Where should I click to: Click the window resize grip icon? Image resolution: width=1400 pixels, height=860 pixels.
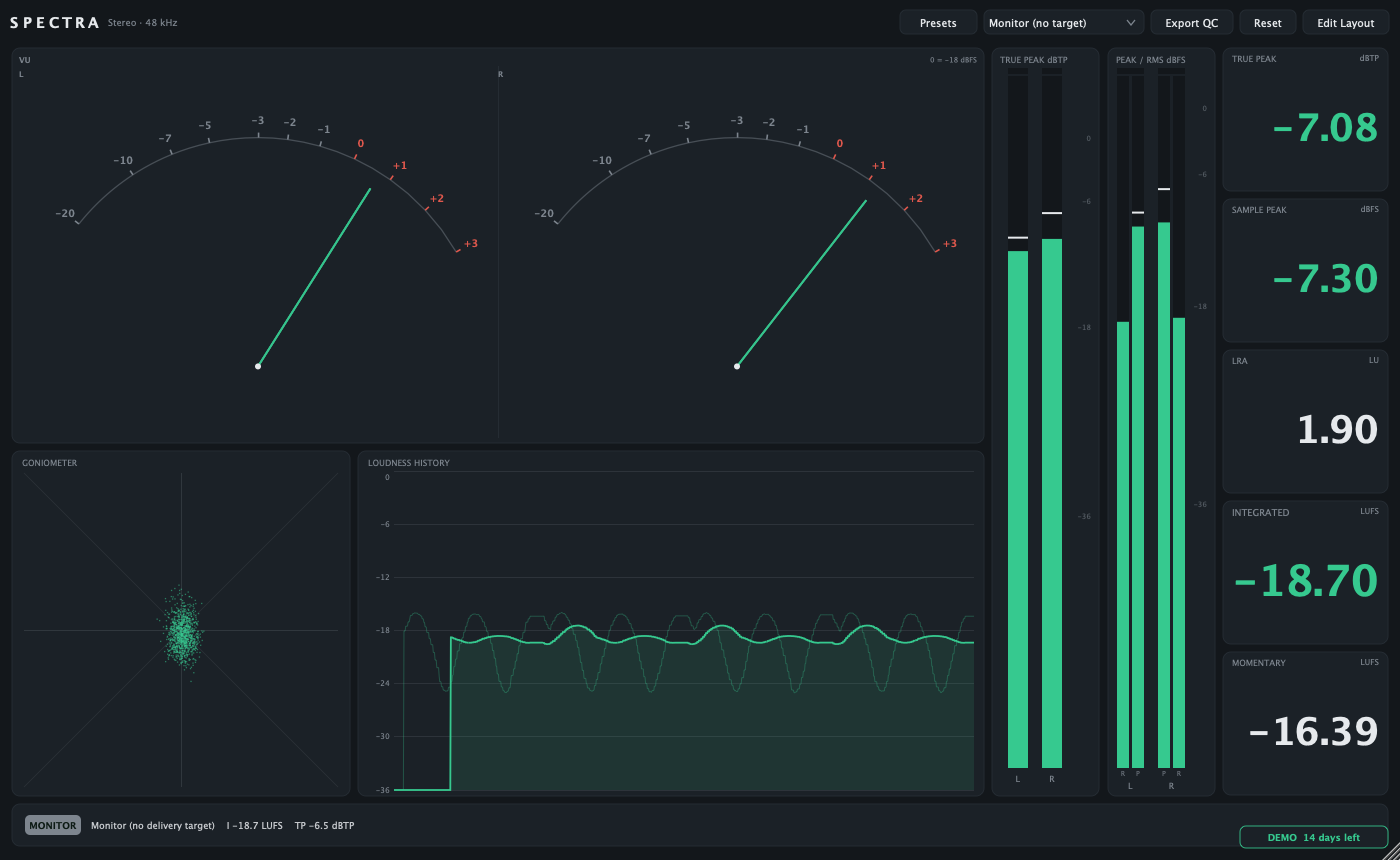point(1390,851)
